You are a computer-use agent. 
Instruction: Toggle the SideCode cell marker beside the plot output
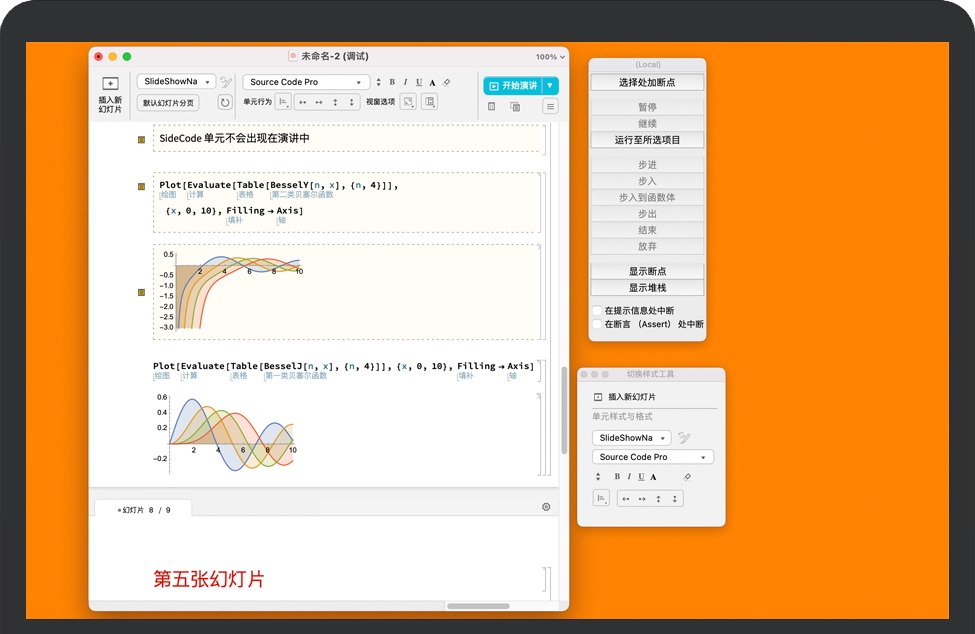(142, 293)
